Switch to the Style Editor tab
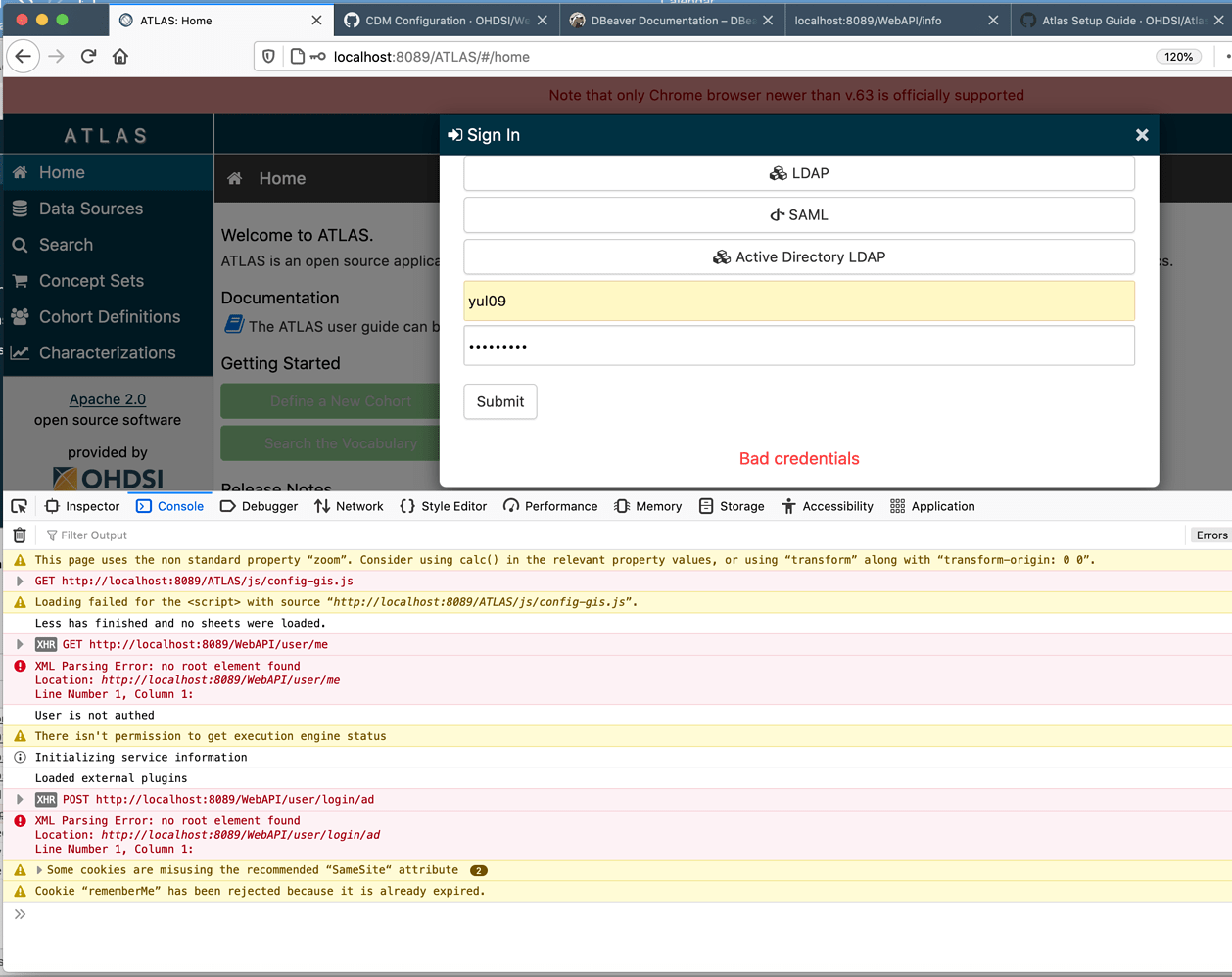 coord(444,506)
